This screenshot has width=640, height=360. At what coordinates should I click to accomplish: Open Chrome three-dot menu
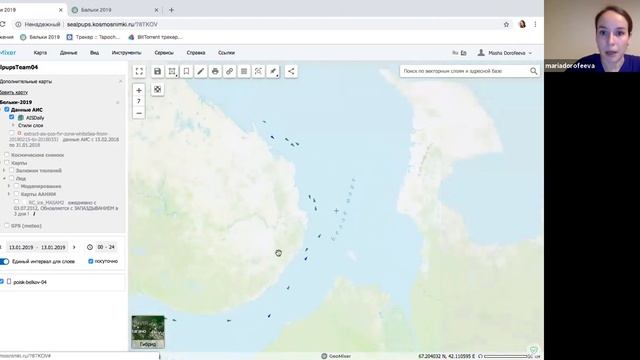[535, 24]
